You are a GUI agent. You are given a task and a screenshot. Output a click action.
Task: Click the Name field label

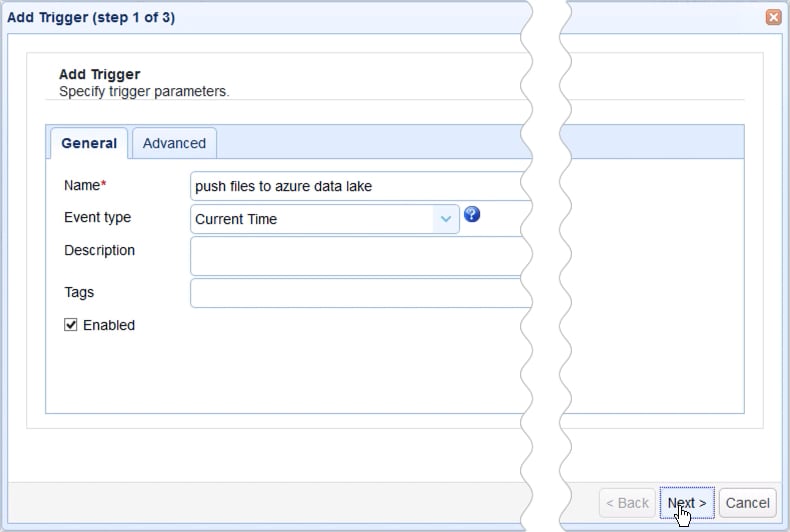tap(84, 185)
